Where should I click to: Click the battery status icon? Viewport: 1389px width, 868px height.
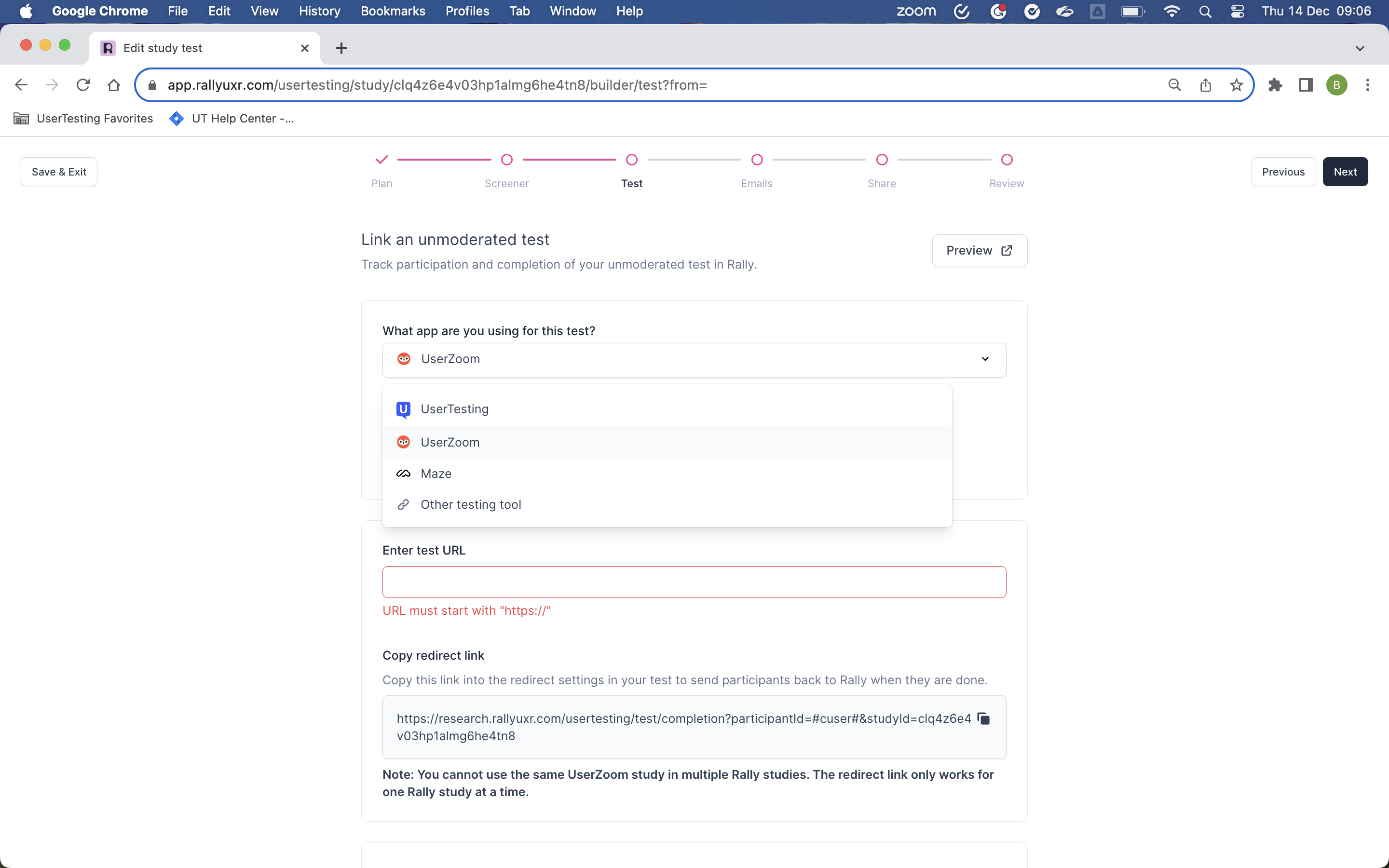tap(1132, 11)
